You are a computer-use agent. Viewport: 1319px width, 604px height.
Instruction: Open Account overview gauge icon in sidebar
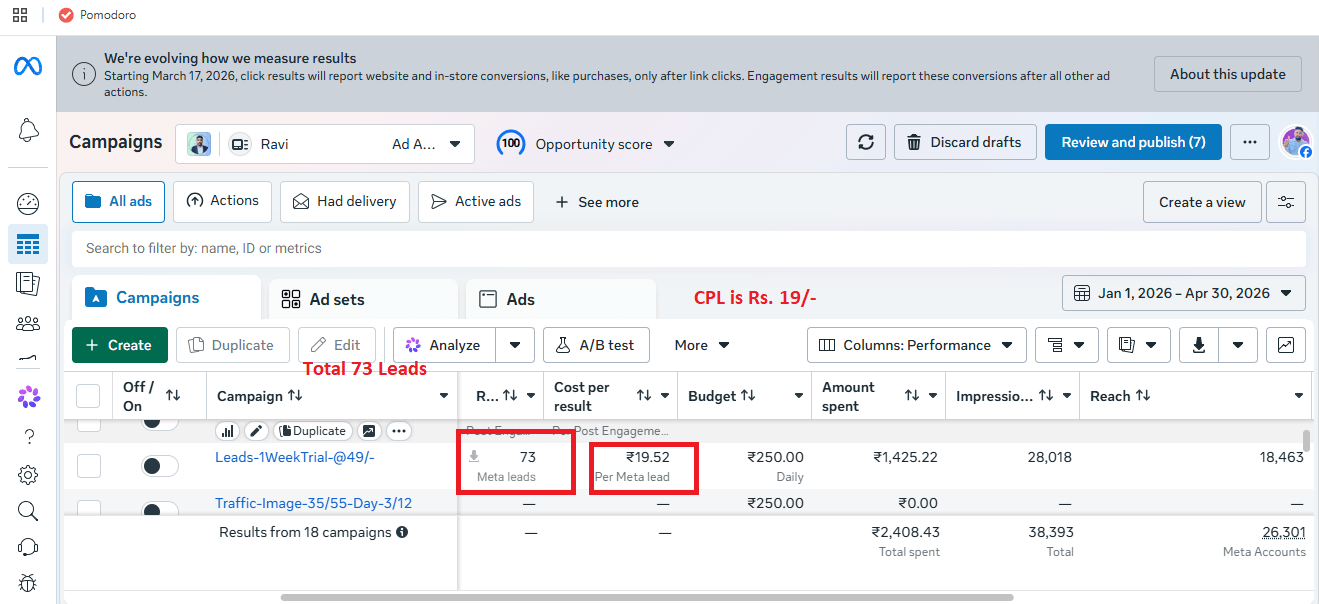(28, 204)
